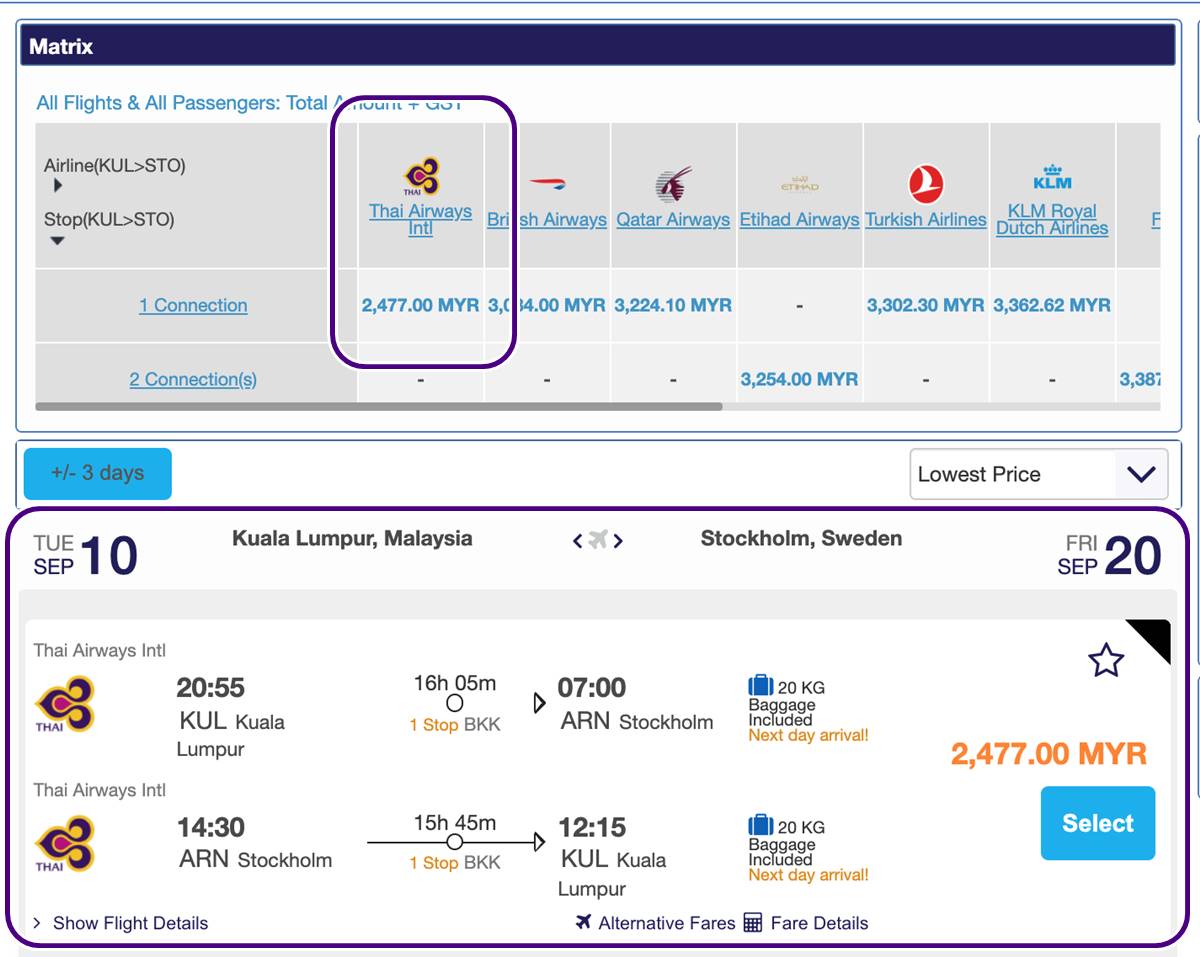Viewport: 1200px width, 957px height.
Task: Click the blue Select button
Action: click(x=1098, y=823)
